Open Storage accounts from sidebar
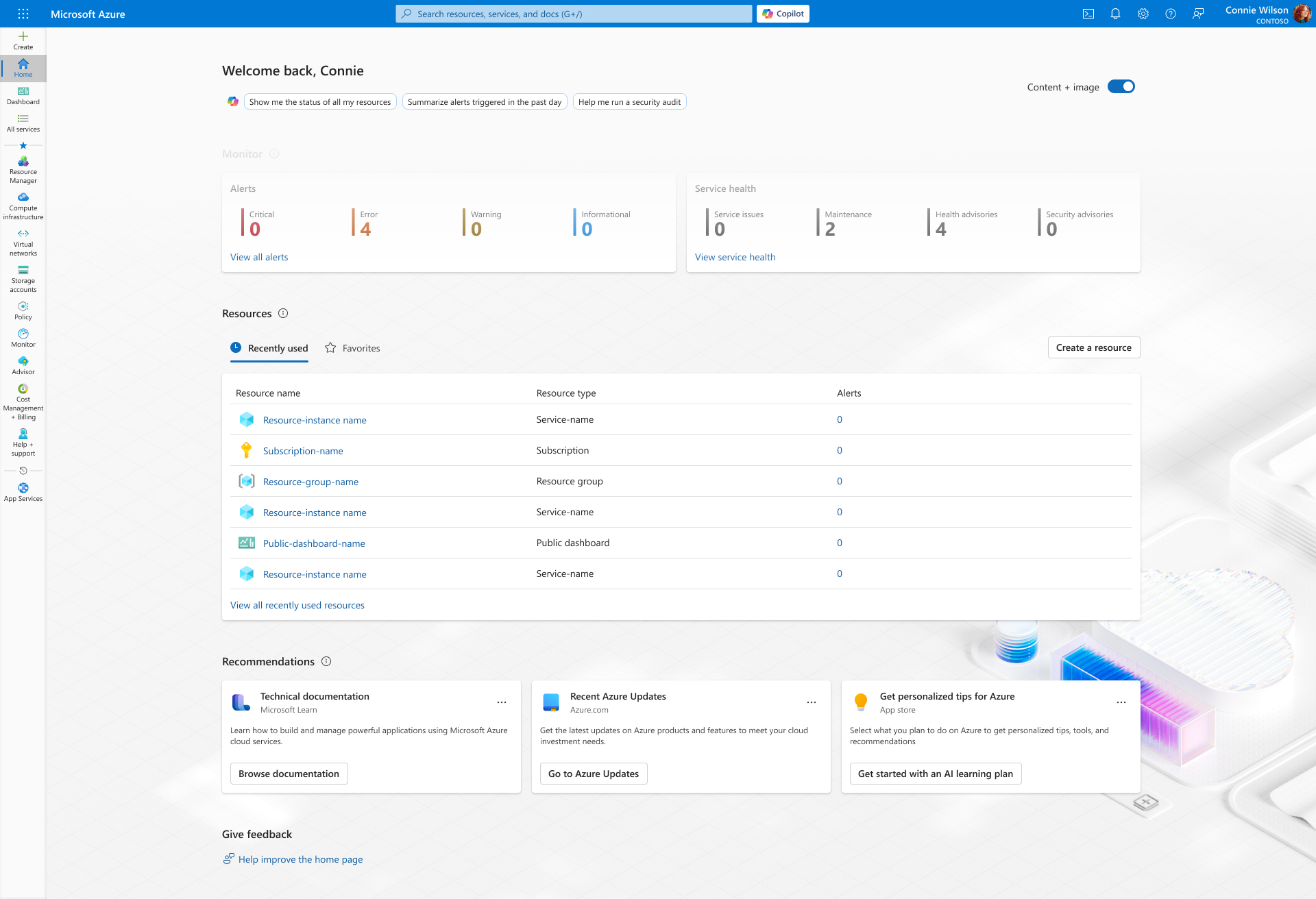 click(x=23, y=278)
